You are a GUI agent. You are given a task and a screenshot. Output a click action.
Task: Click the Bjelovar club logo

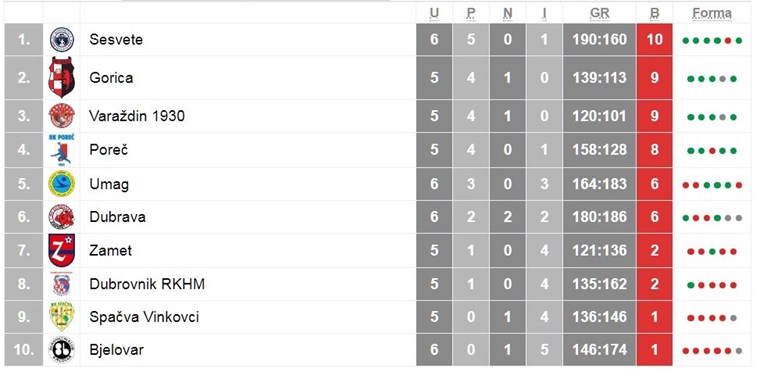62,350
